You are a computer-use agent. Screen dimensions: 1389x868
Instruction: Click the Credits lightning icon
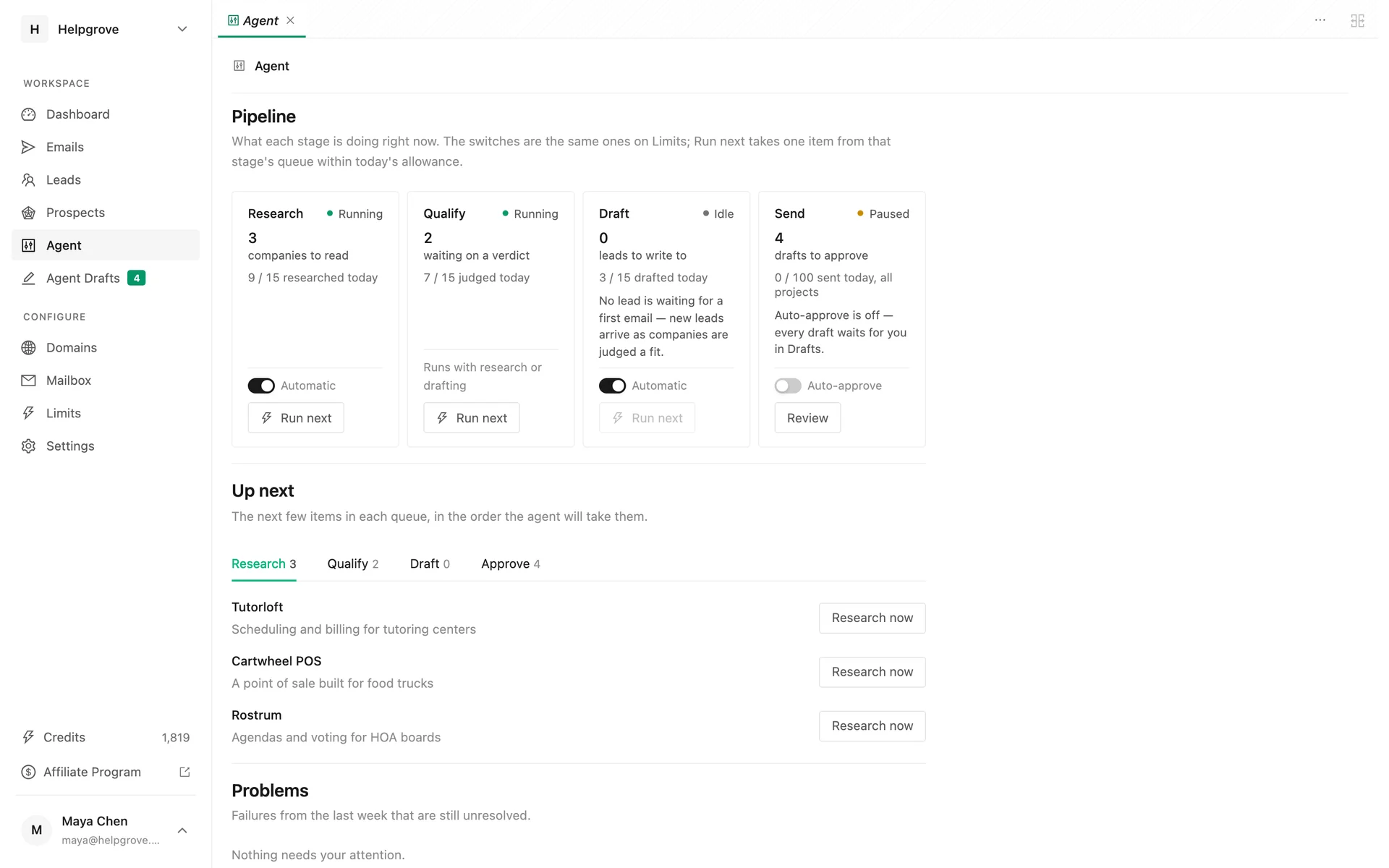point(28,737)
